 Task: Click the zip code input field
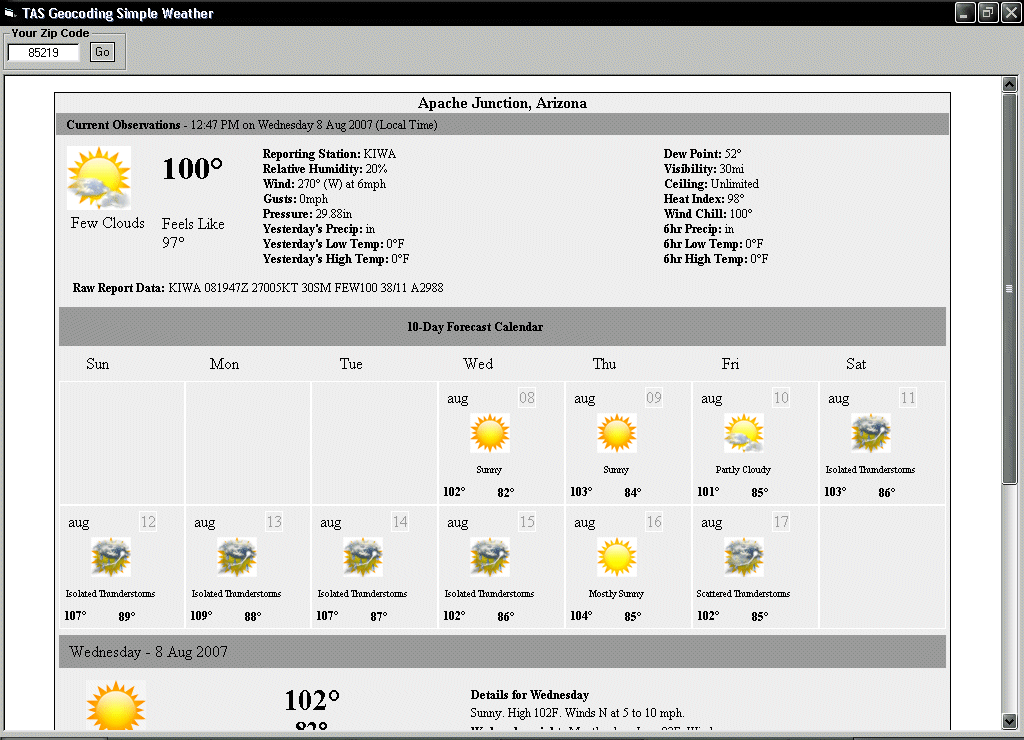[x=43, y=52]
